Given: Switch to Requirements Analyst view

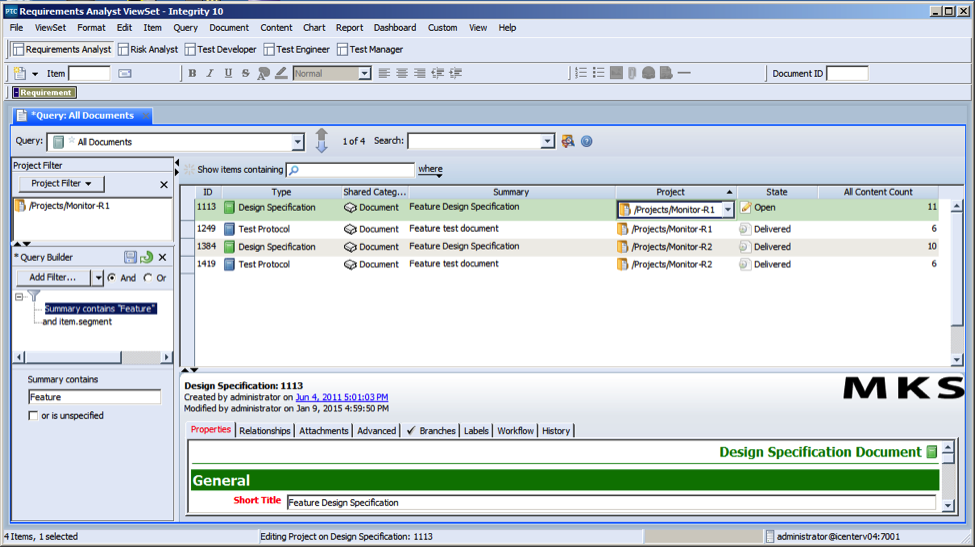Looking at the screenshot, I should [x=62, y=49].
